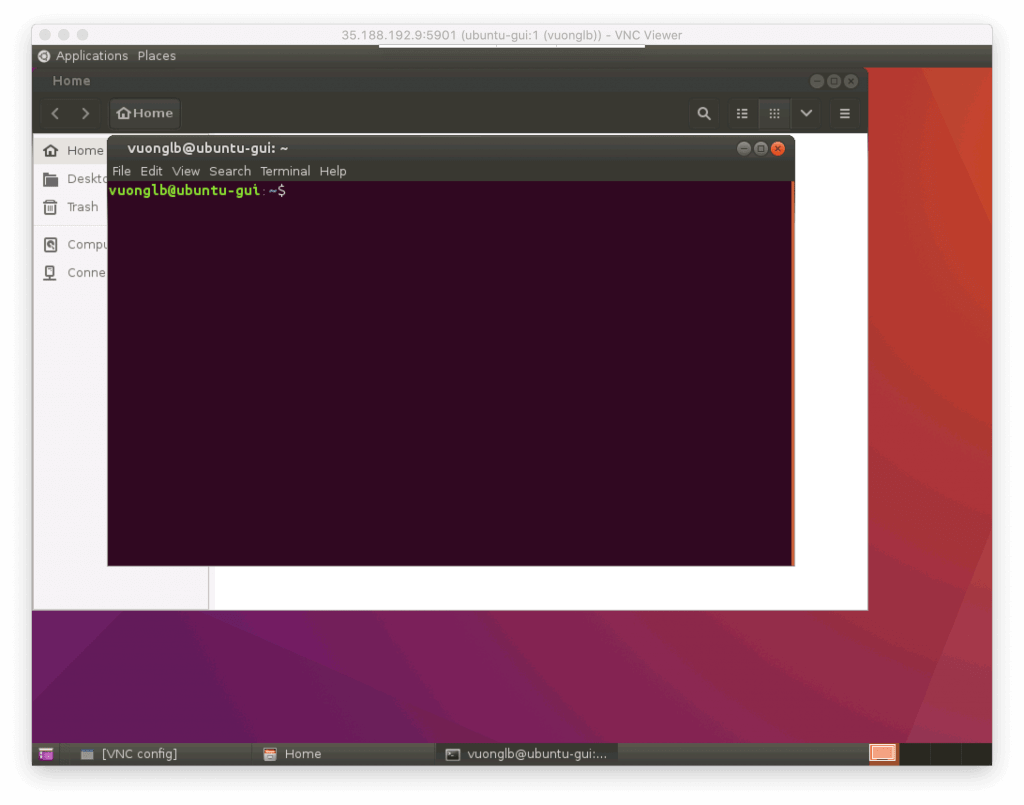
Task: Minimize the terminal window
Action: click(x=743, y=149)
